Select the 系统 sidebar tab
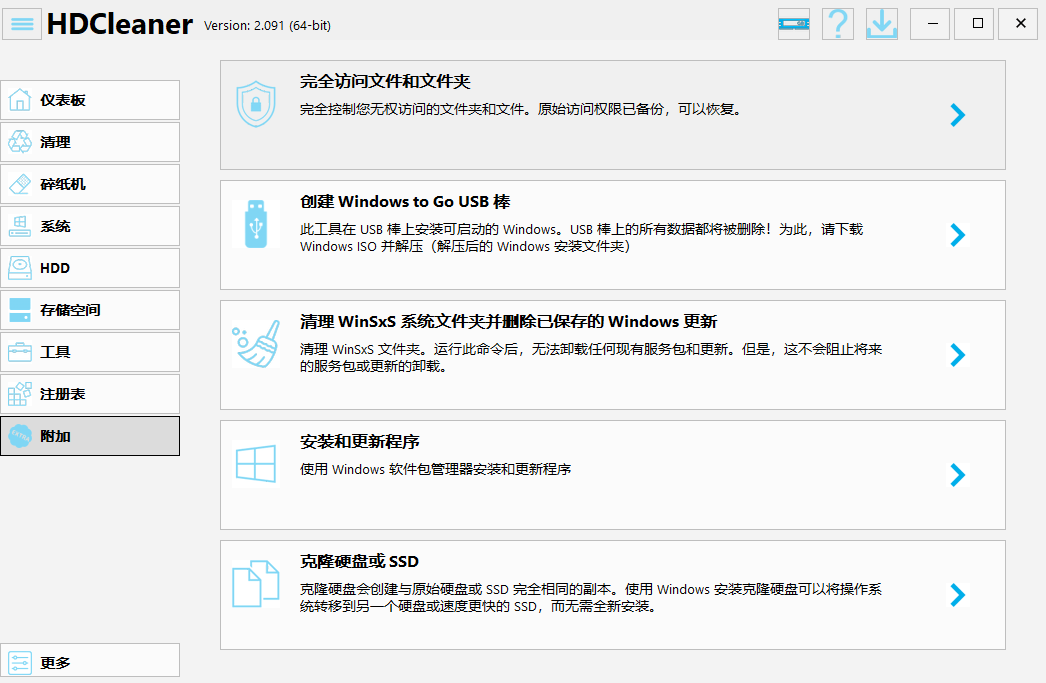Viewport: 1046px width, 683px height. click(x=90, y=226)
